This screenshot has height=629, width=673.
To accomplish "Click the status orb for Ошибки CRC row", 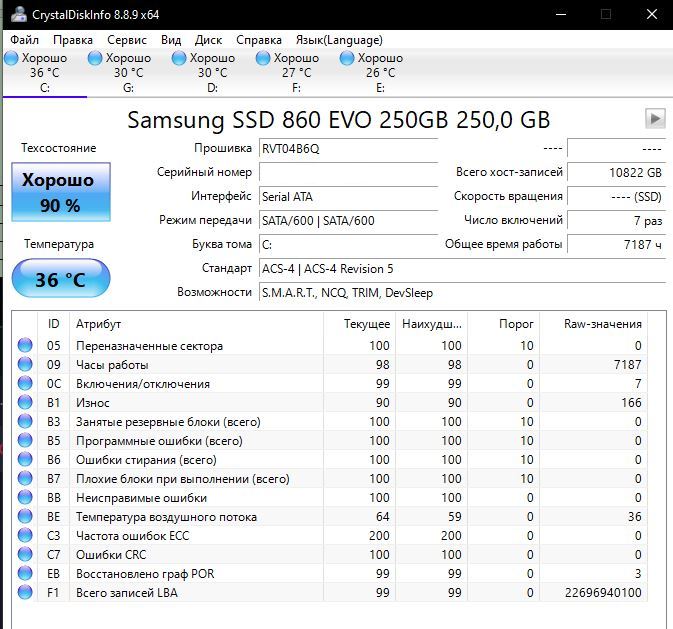I will coord(25,554).
